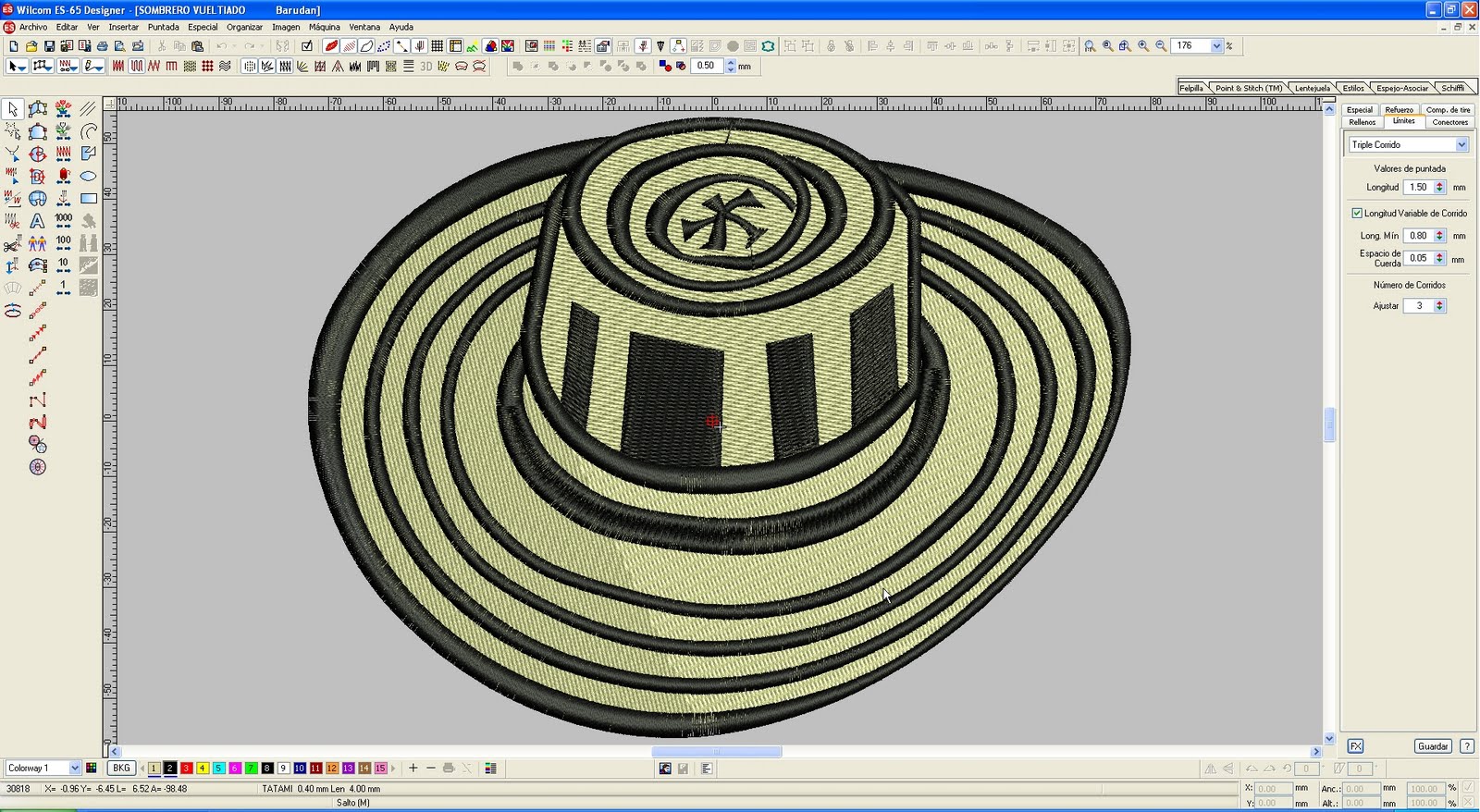Screen dimensions: 1480x812
Task: Open the Ayuda menu
Action: 401,27
